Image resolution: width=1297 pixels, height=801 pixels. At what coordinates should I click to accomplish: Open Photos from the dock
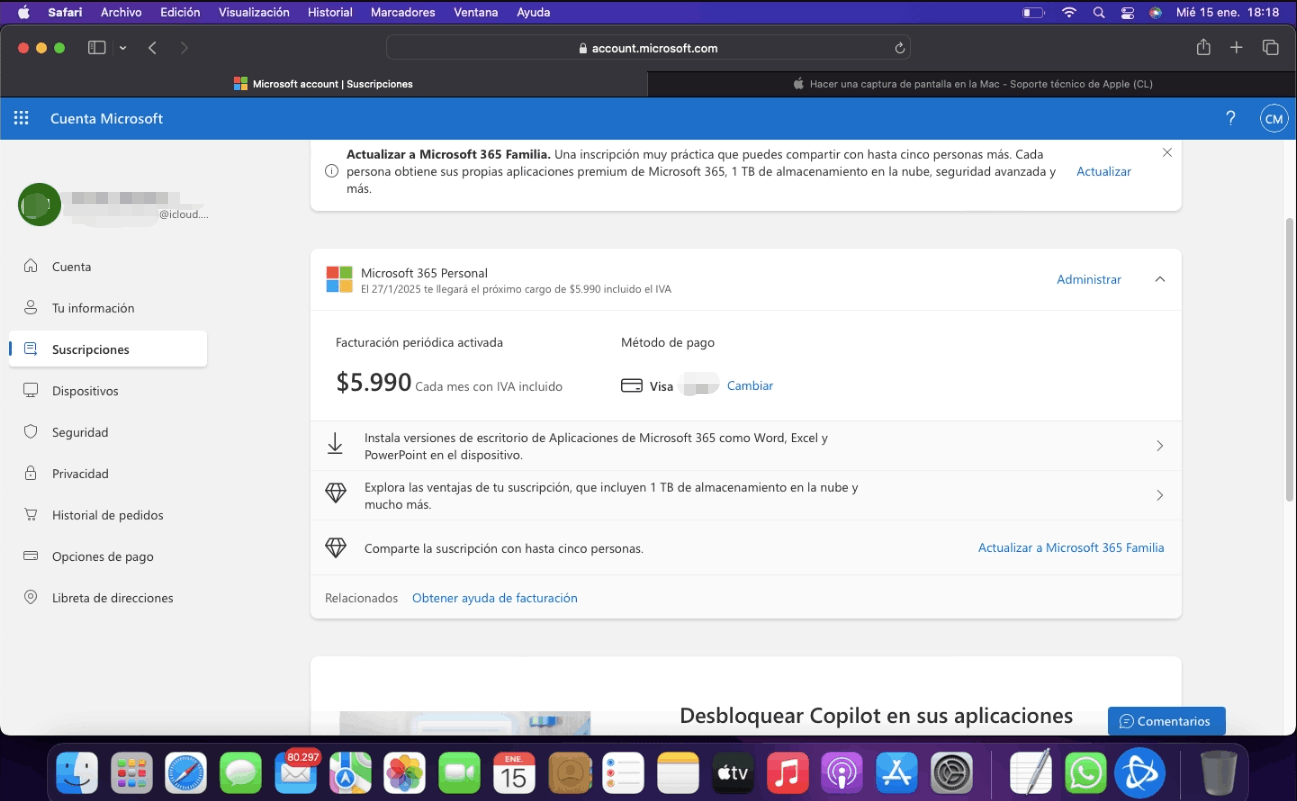click(404, 772)
